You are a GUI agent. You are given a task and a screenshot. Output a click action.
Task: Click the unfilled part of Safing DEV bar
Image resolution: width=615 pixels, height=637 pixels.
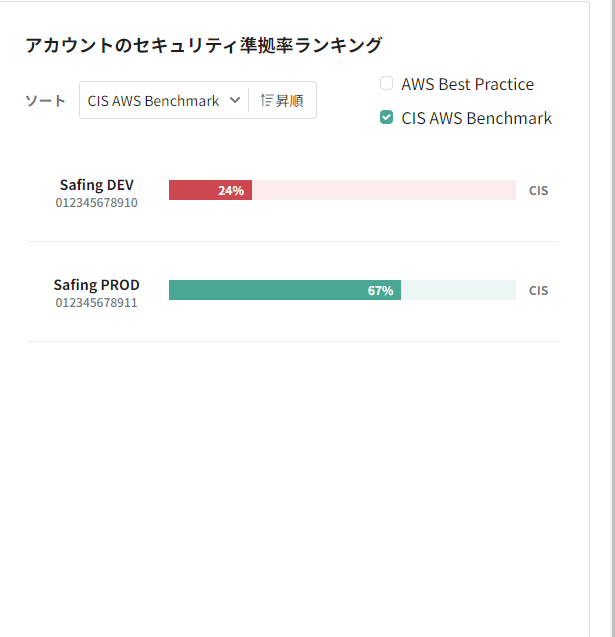[384, 190]
